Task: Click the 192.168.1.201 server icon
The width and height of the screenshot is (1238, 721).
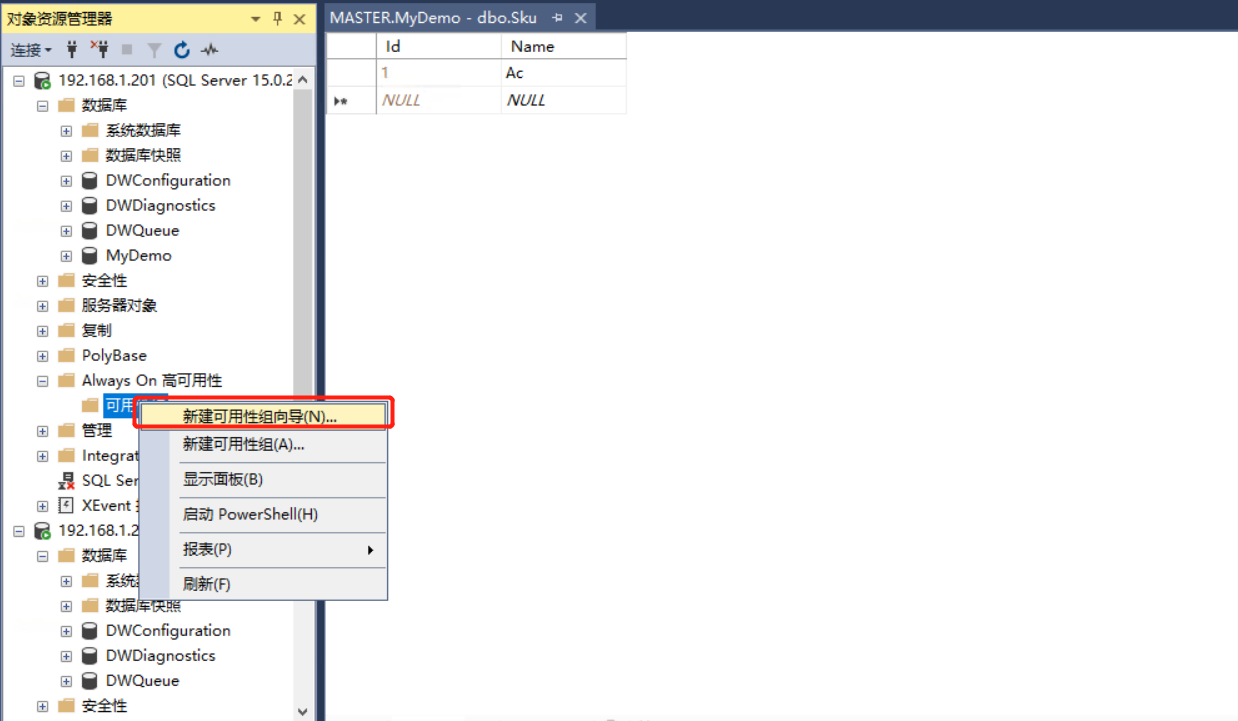Action: point(42,80)
